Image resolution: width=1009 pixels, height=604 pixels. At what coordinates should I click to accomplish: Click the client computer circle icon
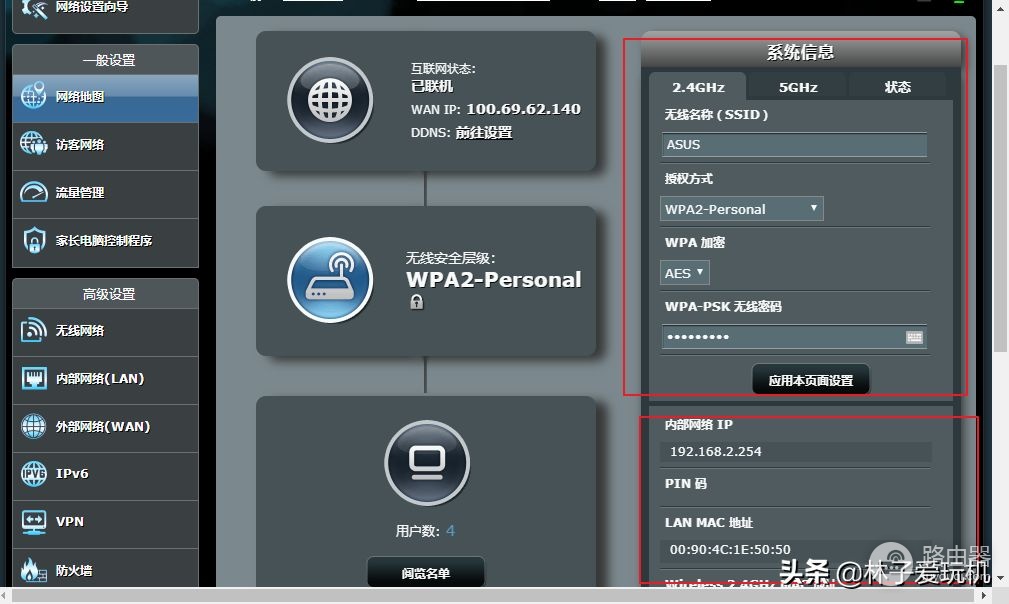(x=427, y=463)
